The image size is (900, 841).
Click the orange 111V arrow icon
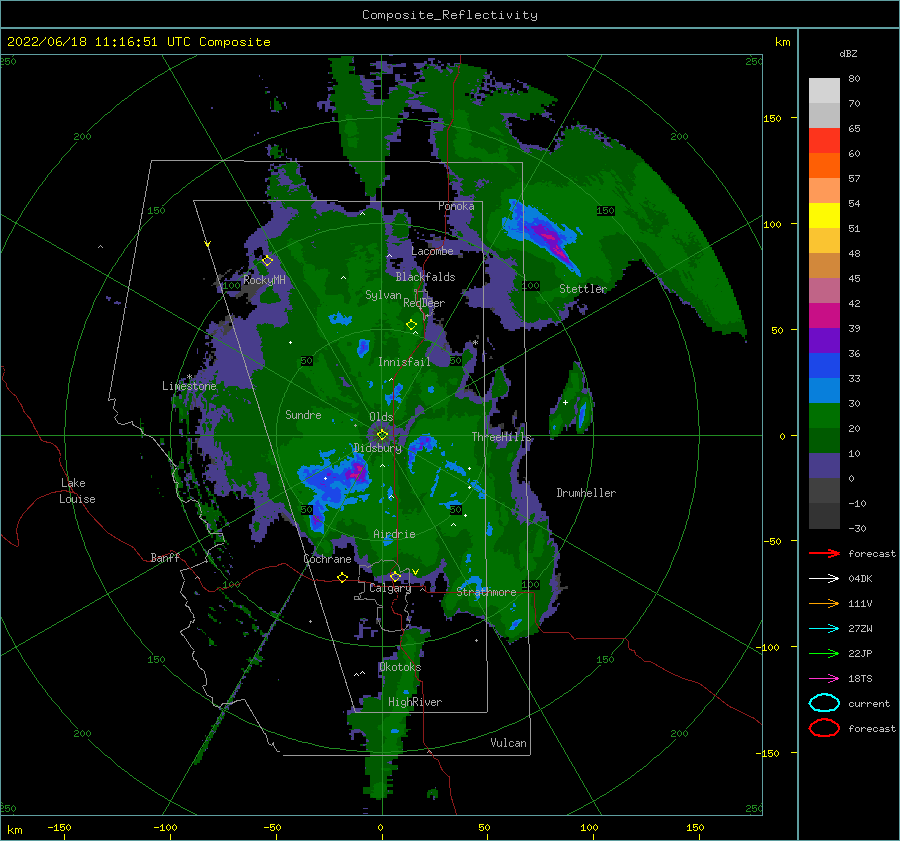click(824, 603)
